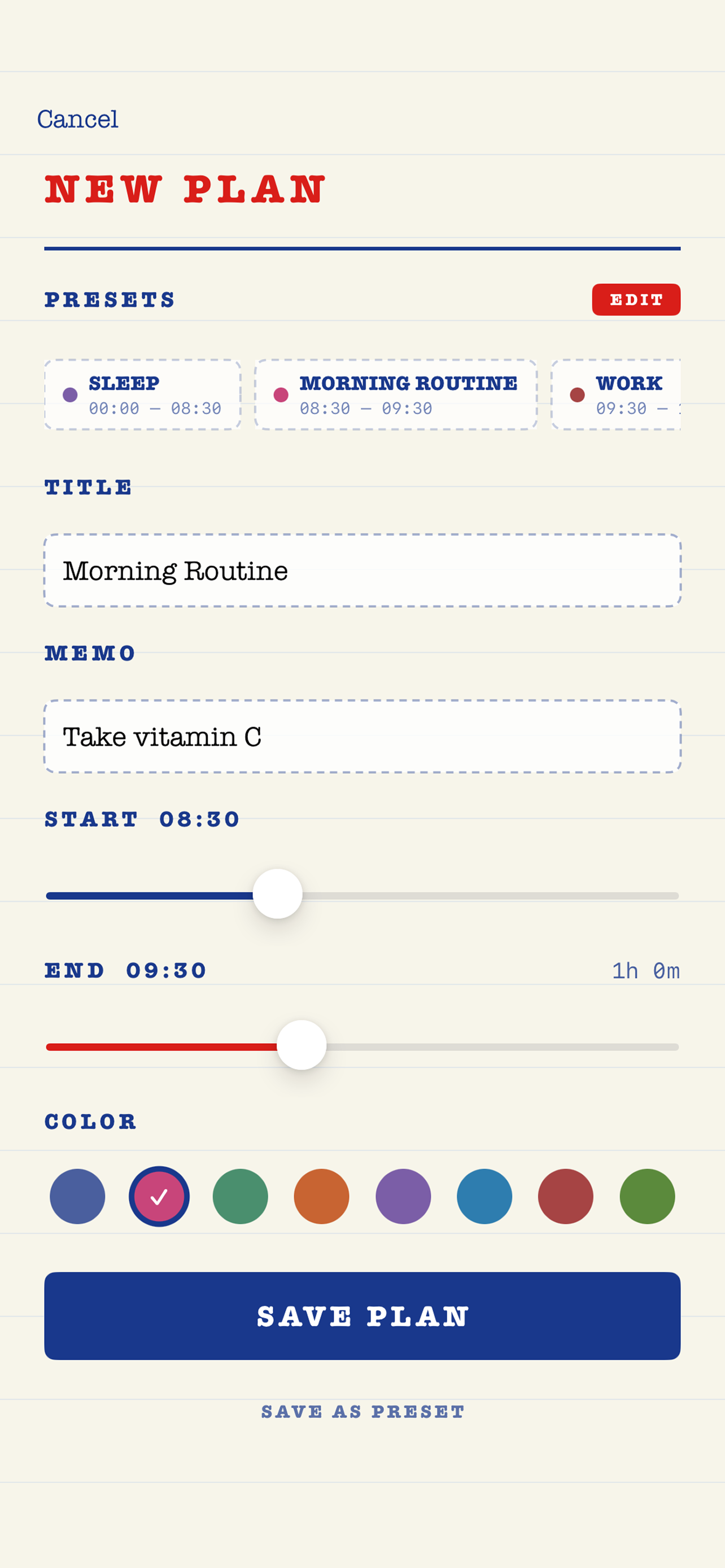Apply the Morning Routine preset chip
The height and width of the screenshot is (1568, 725).
396,395
